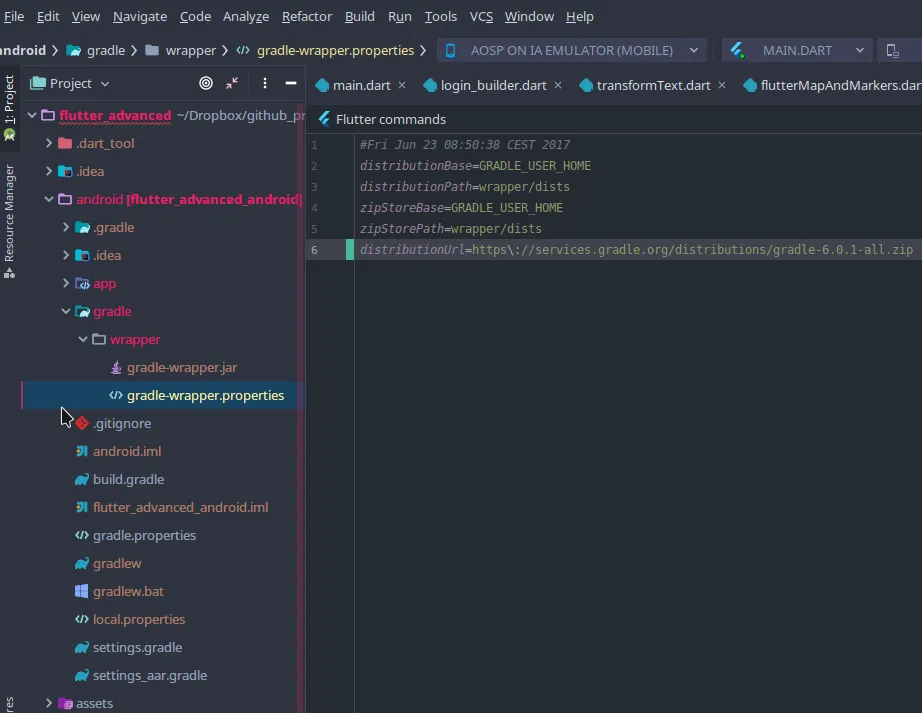
Task: Click the gradlew.bat Windows icon
Action: [x=82, y=591]
